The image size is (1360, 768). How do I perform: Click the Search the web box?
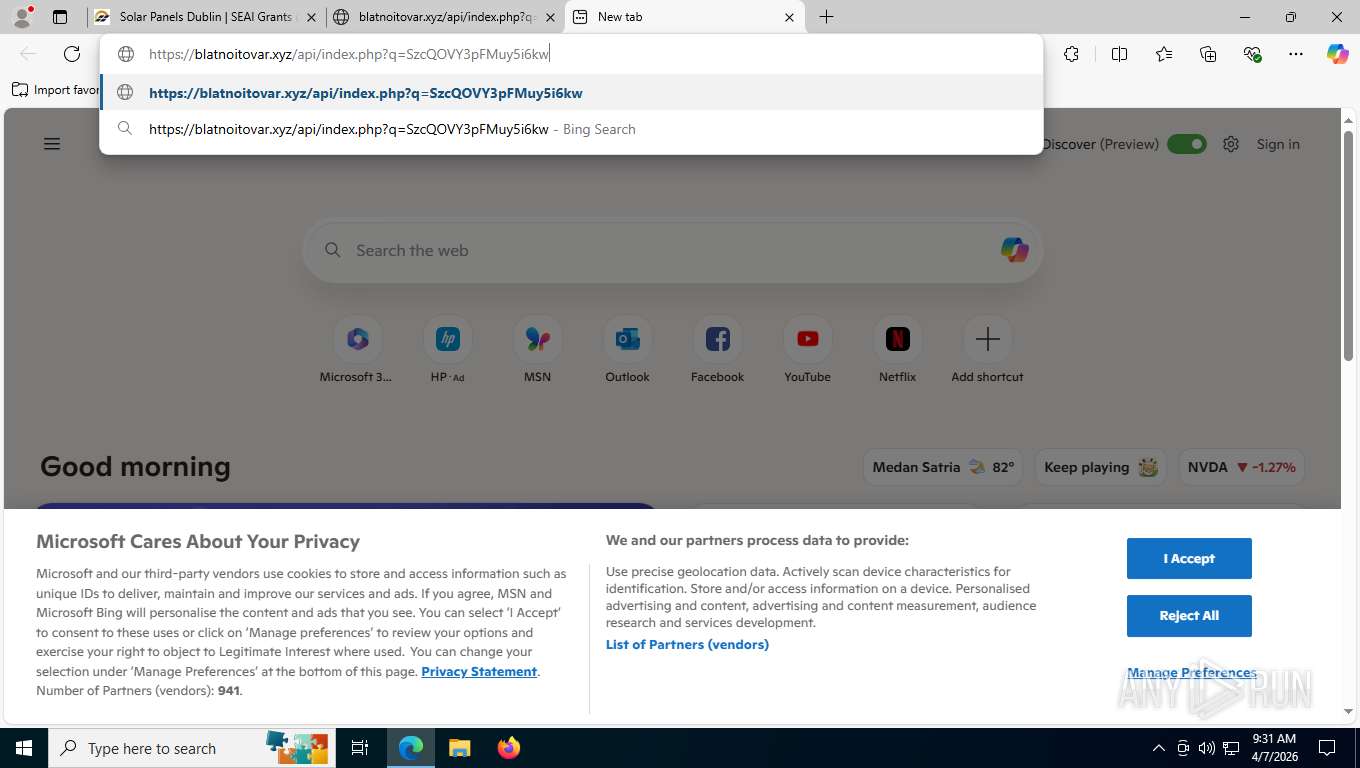672,250
